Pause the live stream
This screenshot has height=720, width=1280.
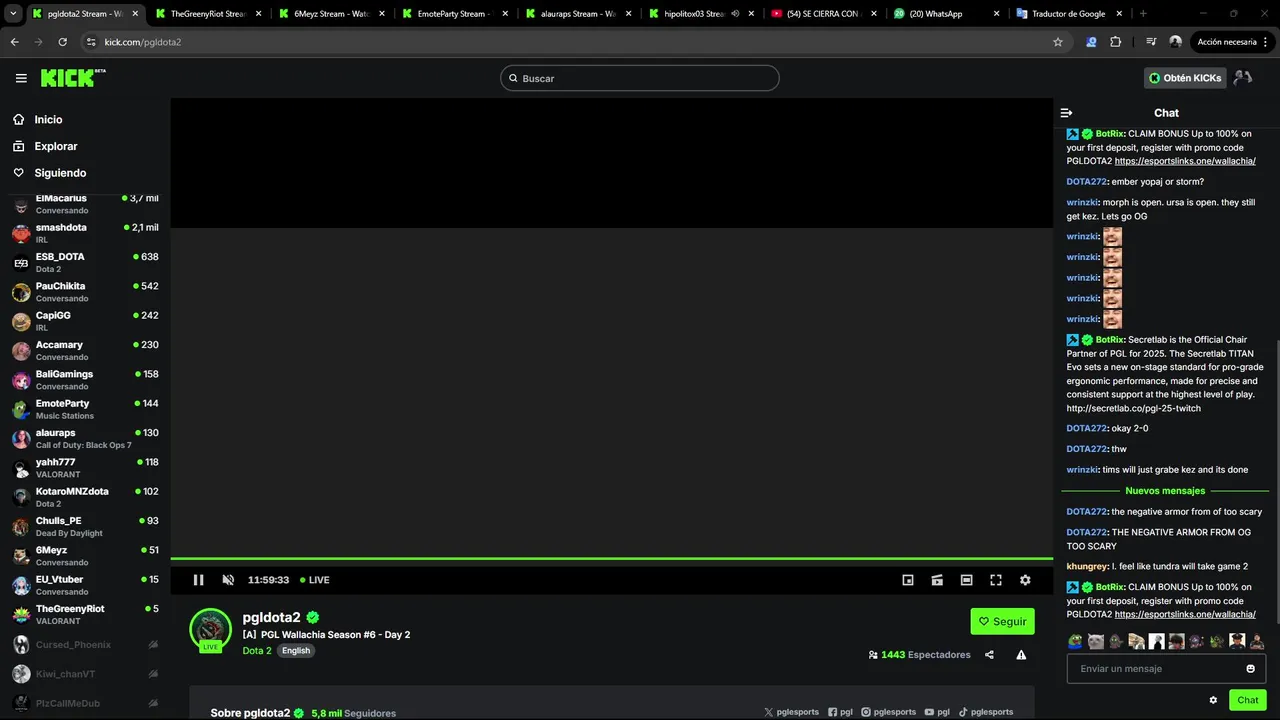coord(198,580)
